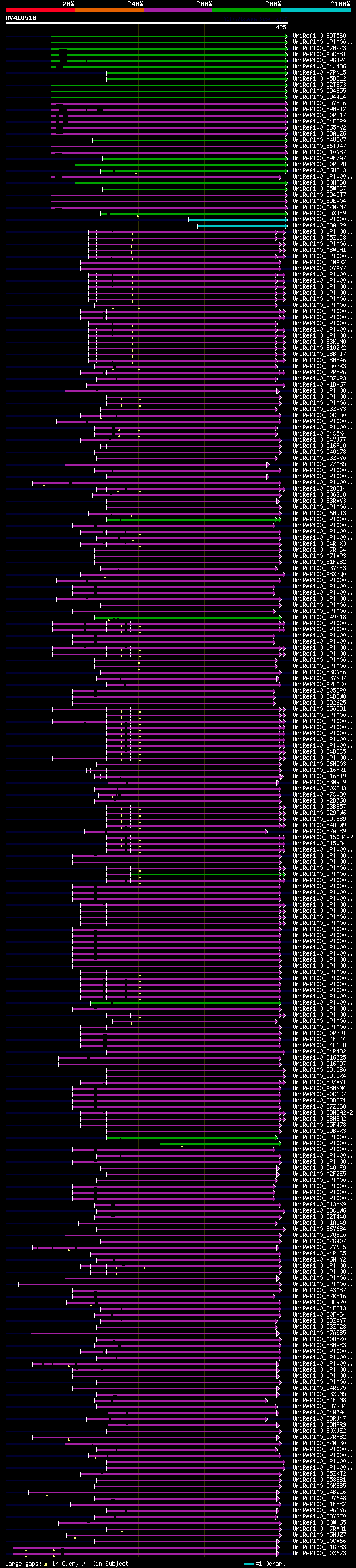356x1568 pixels.
Task: Select the UniRef100_Q94B55 label
Action: 319,91
